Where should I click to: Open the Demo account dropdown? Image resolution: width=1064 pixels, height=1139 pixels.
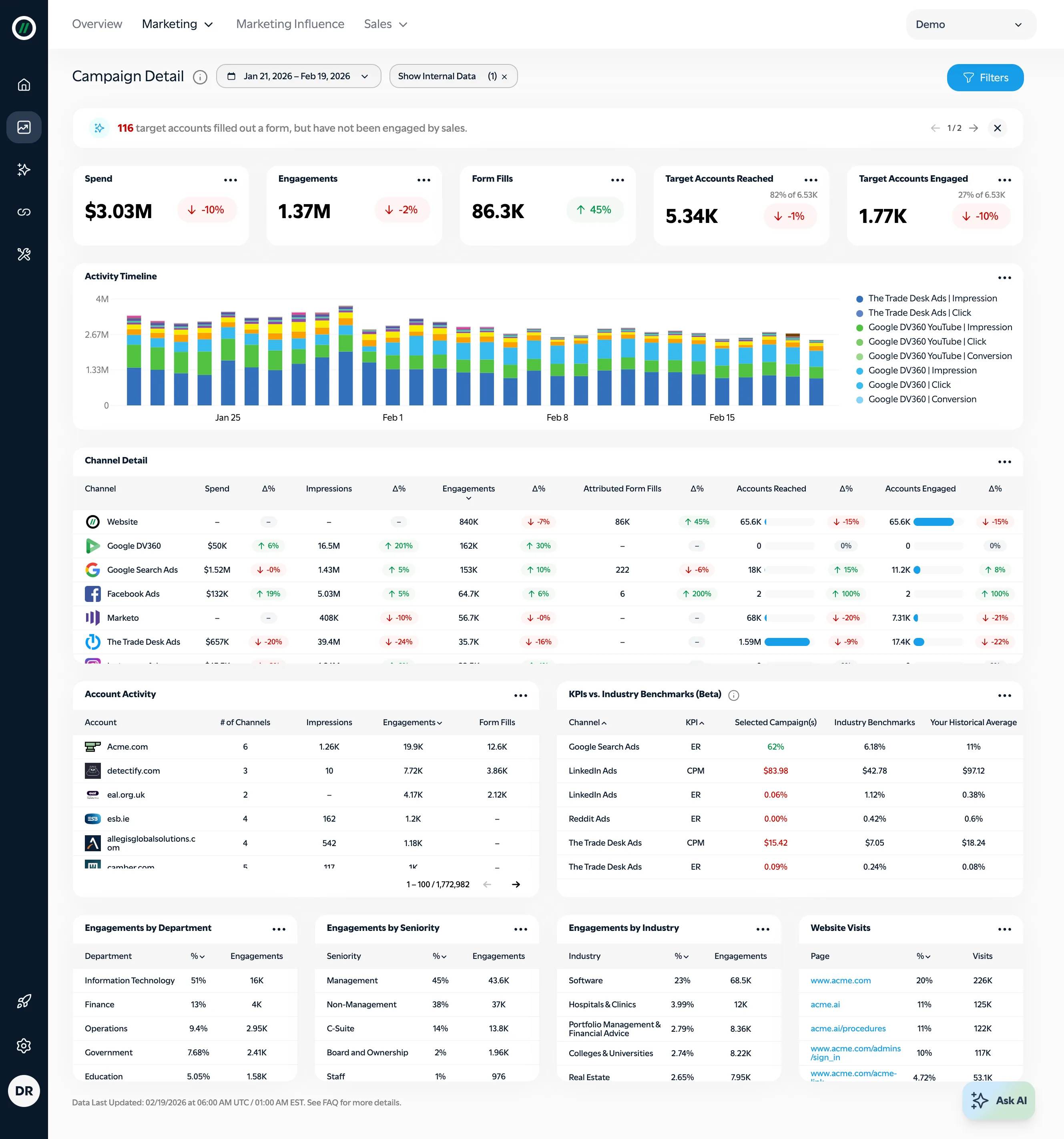970,25
